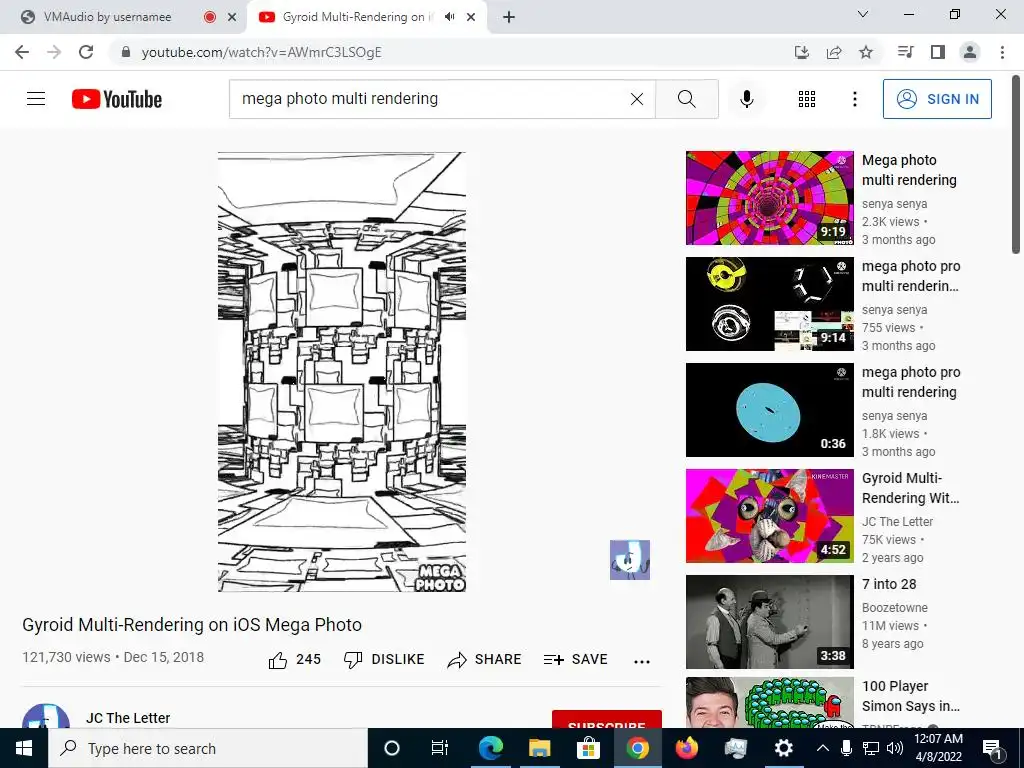
Task: Open 7 into 28 video title
Action: [x=889, y=584]
